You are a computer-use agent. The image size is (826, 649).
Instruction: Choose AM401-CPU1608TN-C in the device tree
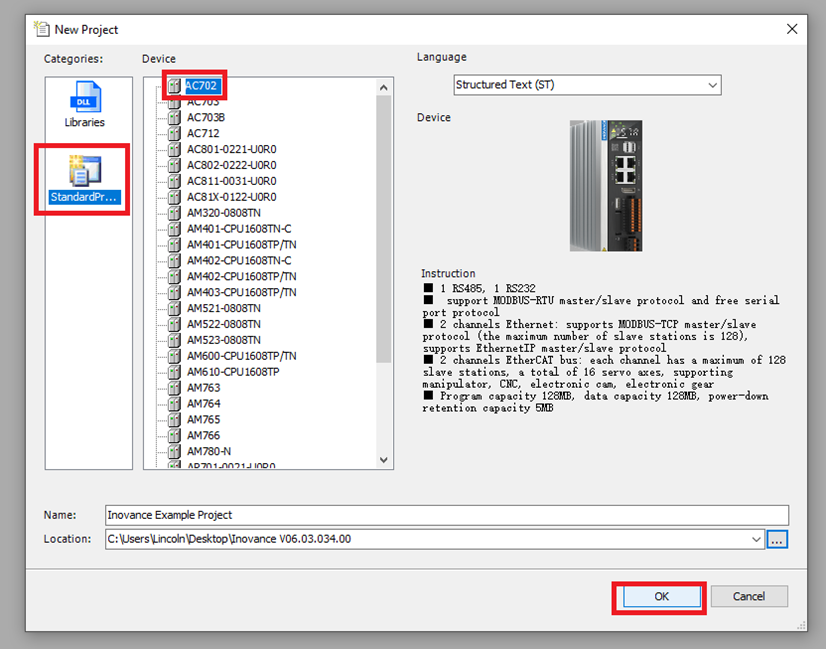[x=239, y=229]
